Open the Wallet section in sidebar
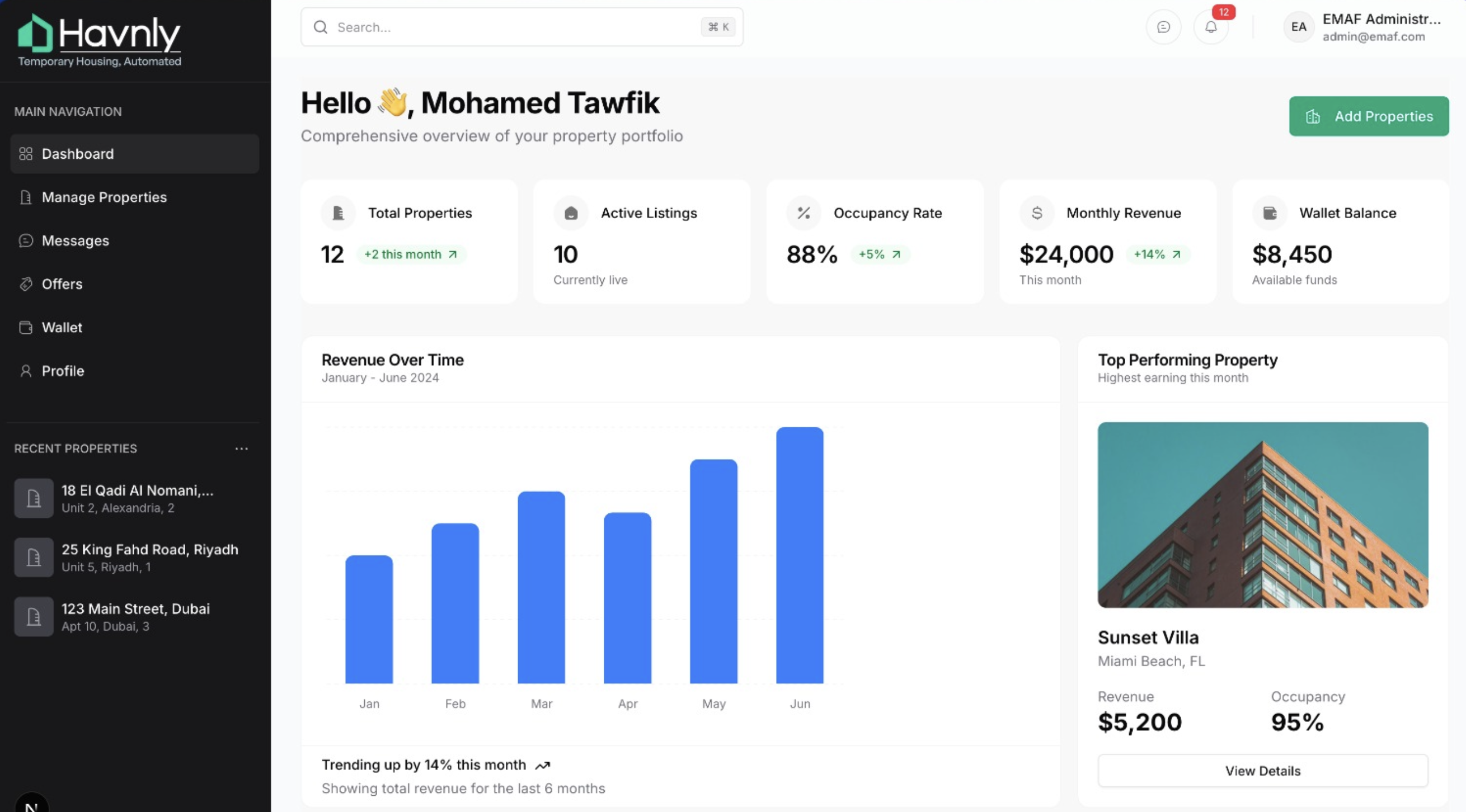This screenshot has height=812, width=1466. pos(62,328)
